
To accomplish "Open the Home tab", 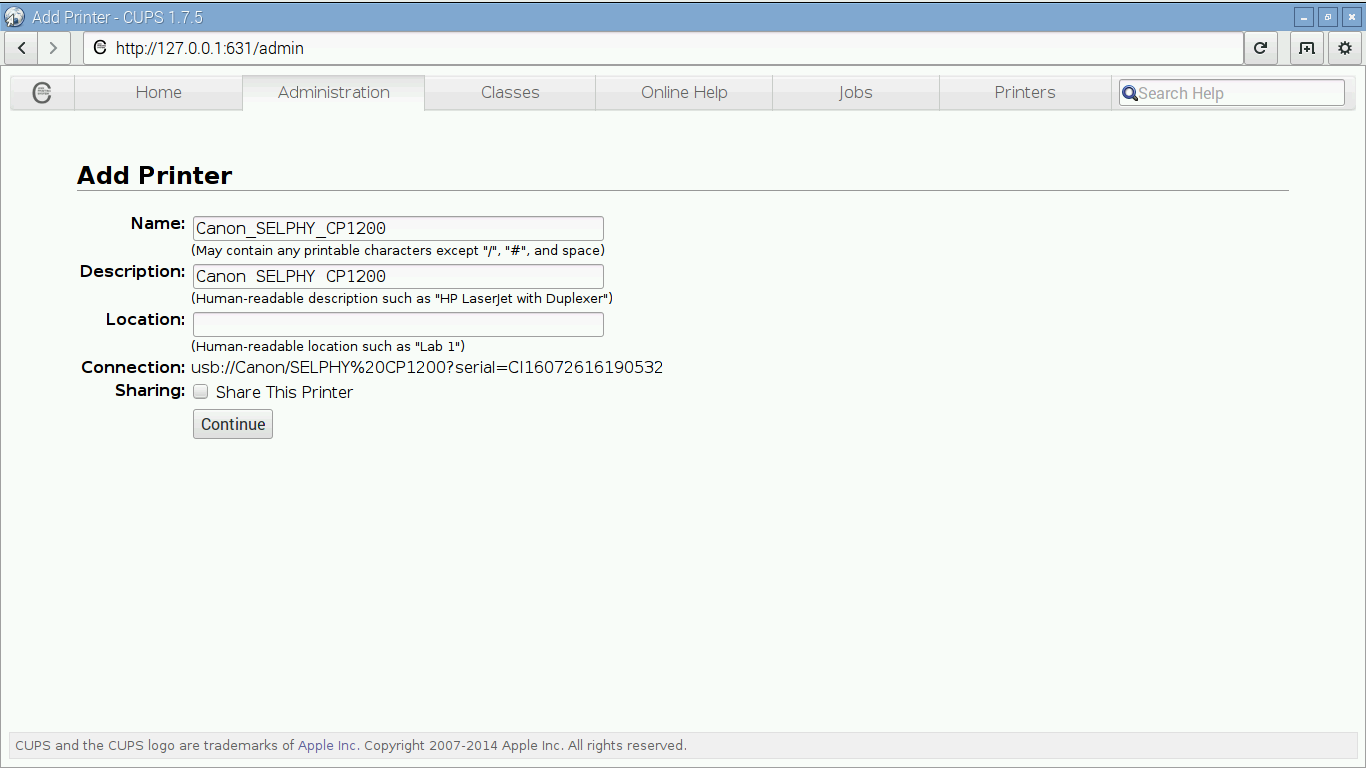I will [158, 92].
